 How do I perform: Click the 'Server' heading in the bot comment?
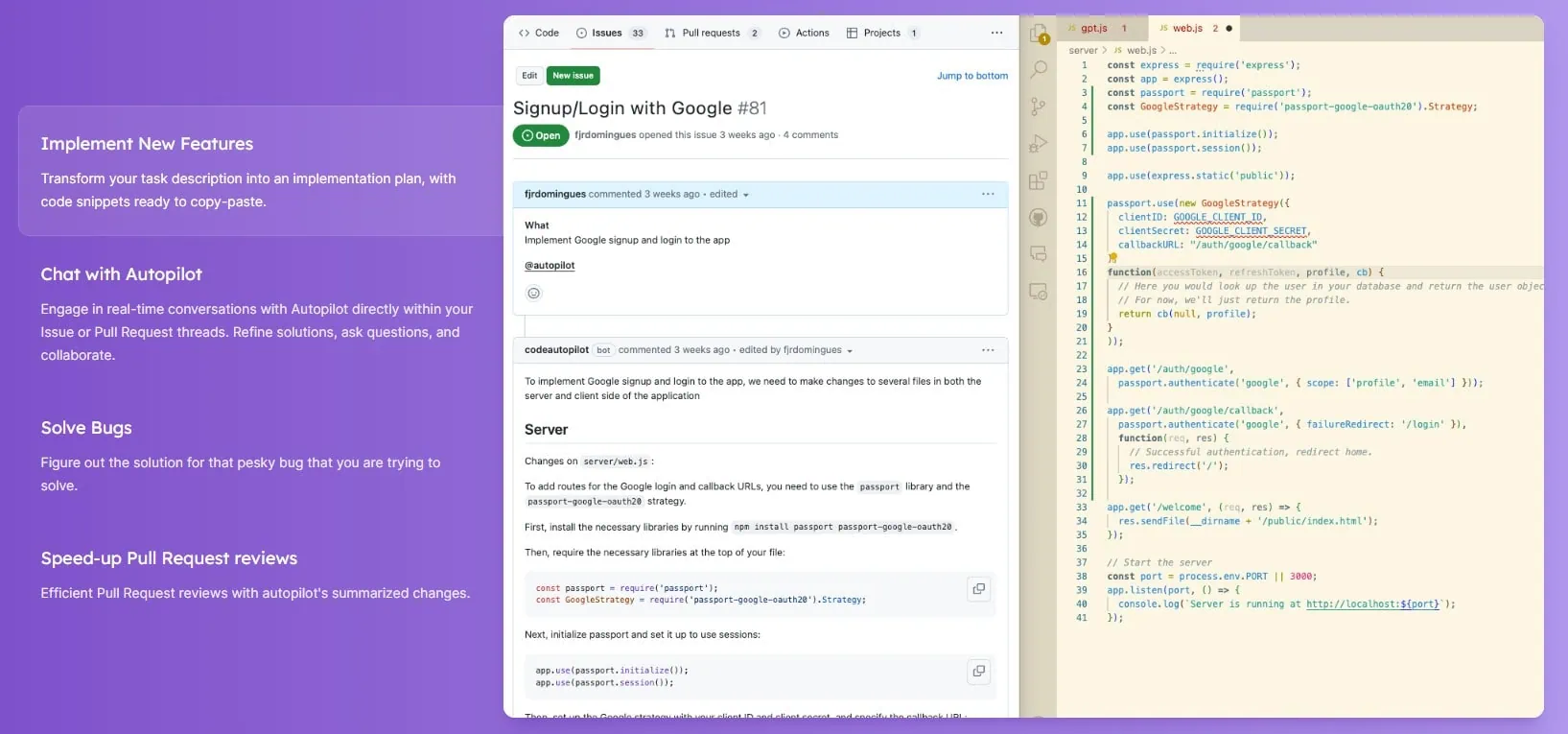546,430
